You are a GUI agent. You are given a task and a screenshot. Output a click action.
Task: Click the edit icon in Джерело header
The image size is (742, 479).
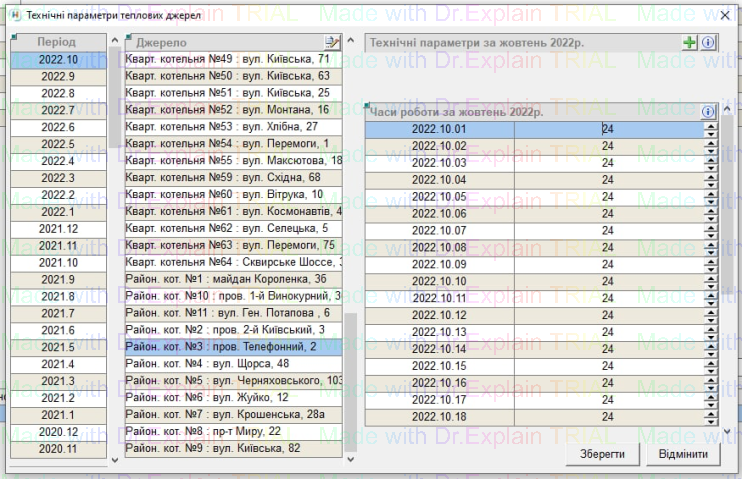point(333,42)
